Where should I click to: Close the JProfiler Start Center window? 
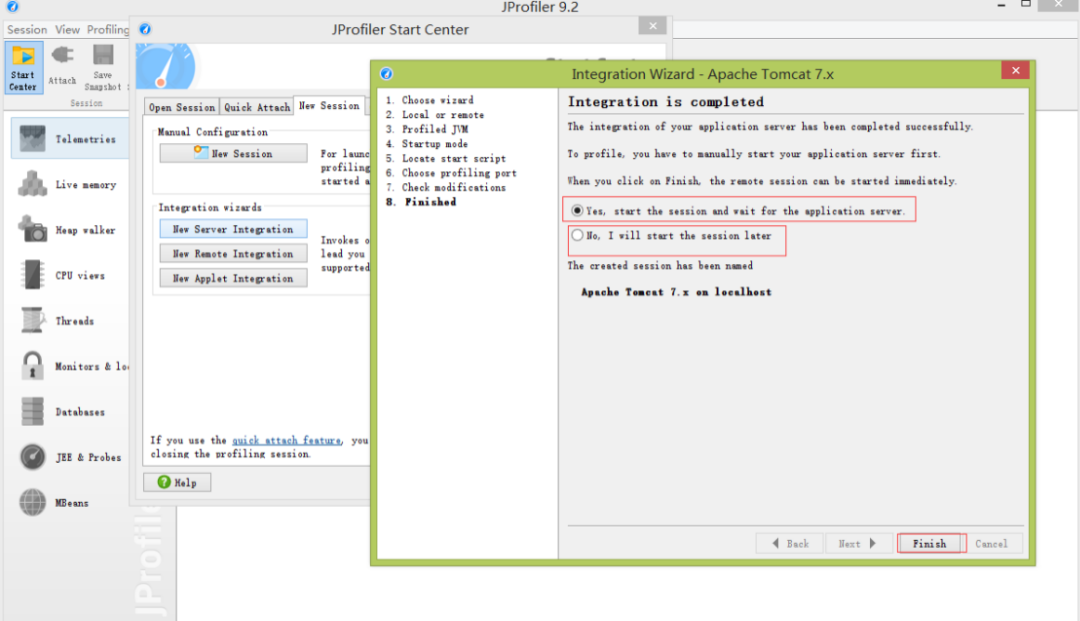click(652, 26)
